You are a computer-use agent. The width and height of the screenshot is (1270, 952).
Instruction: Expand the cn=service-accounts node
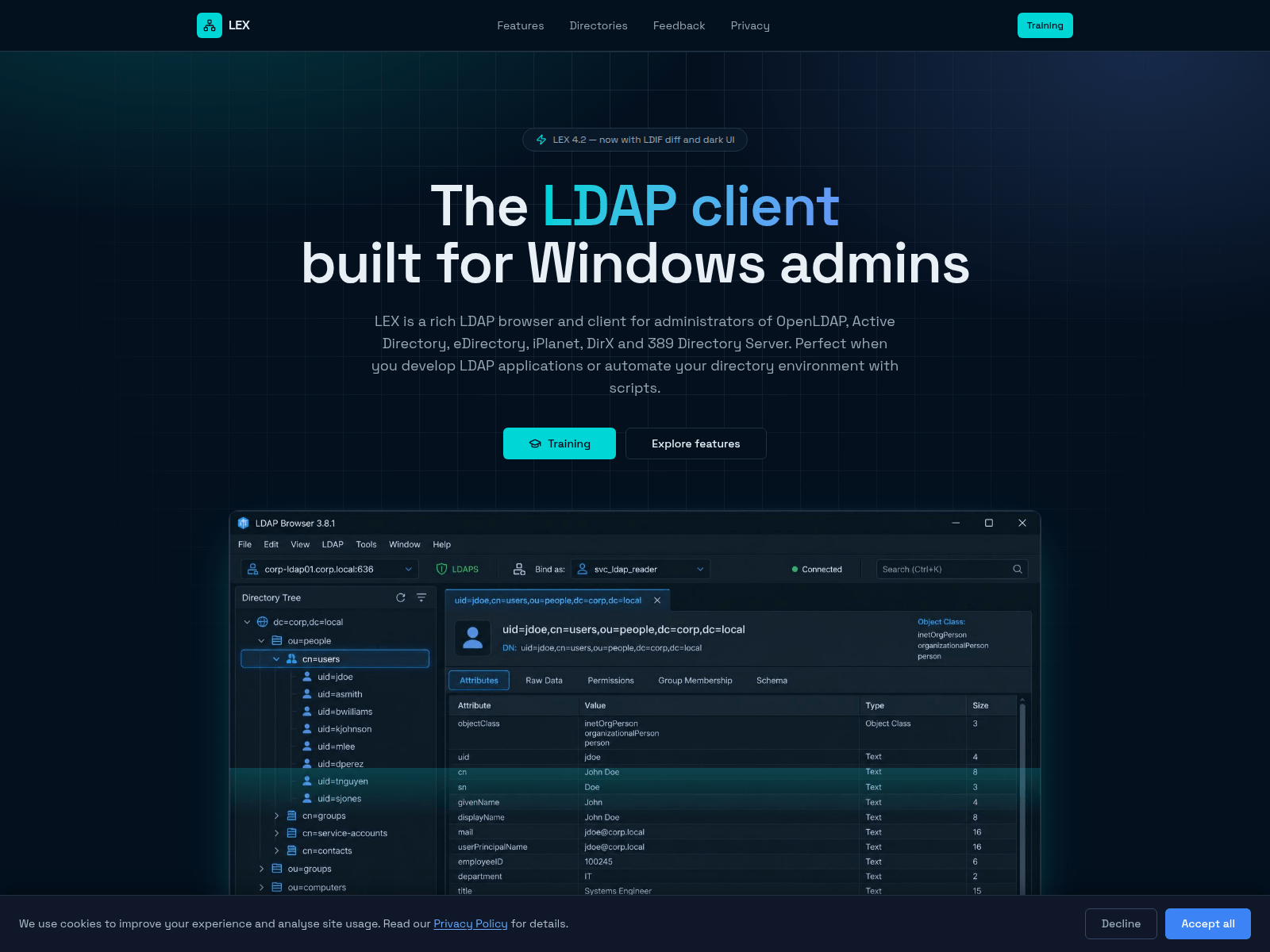(x=276, y=833)
